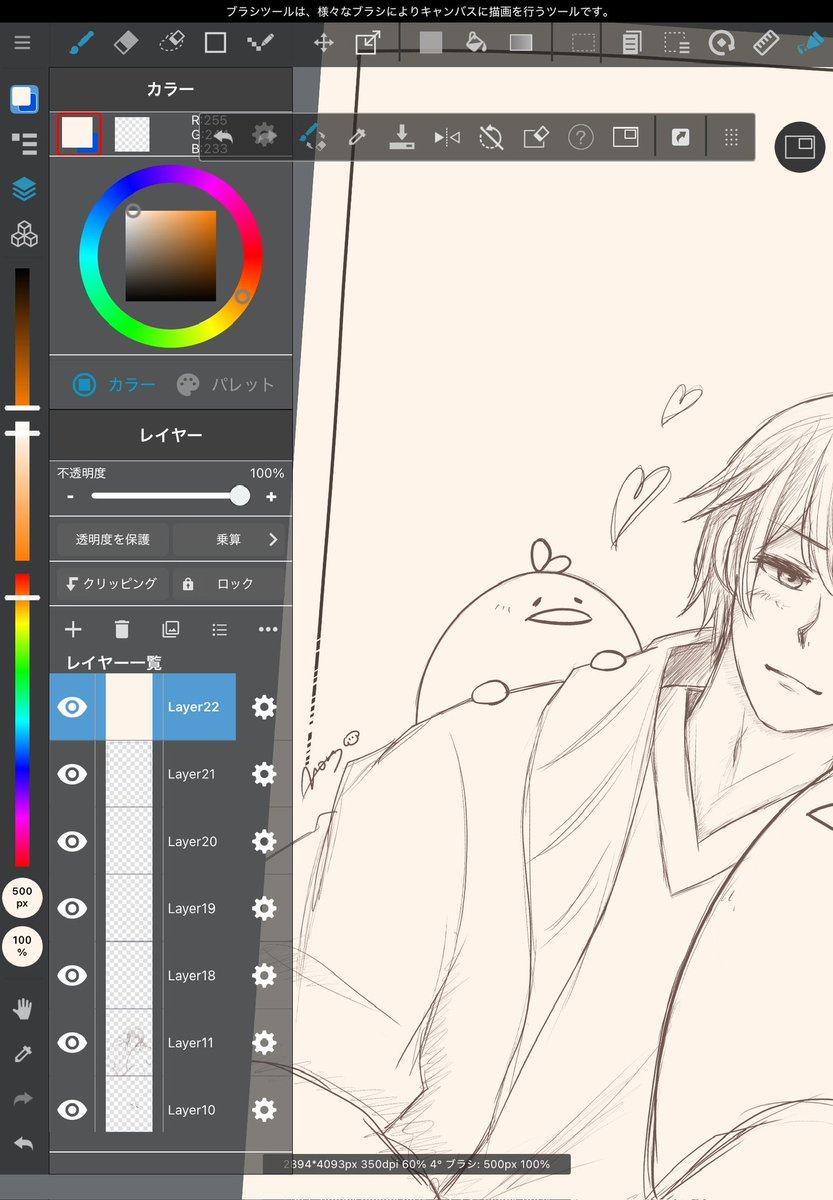Click the fullscreen arrow icon
833x1200 pixels.
[680, 137]
